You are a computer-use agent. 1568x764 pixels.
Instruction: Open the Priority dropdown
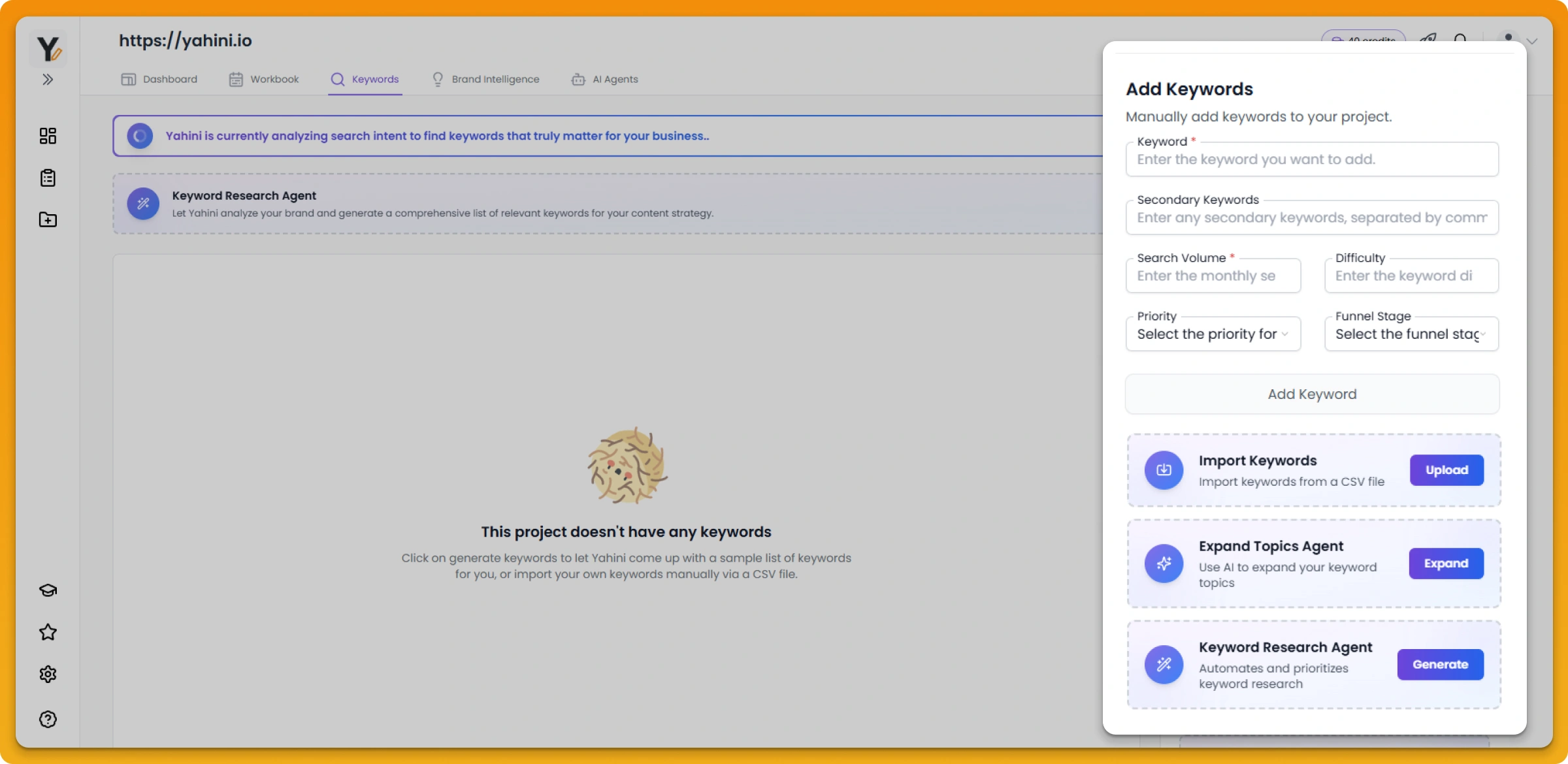pyautogui.click(x=1213, y=334)
